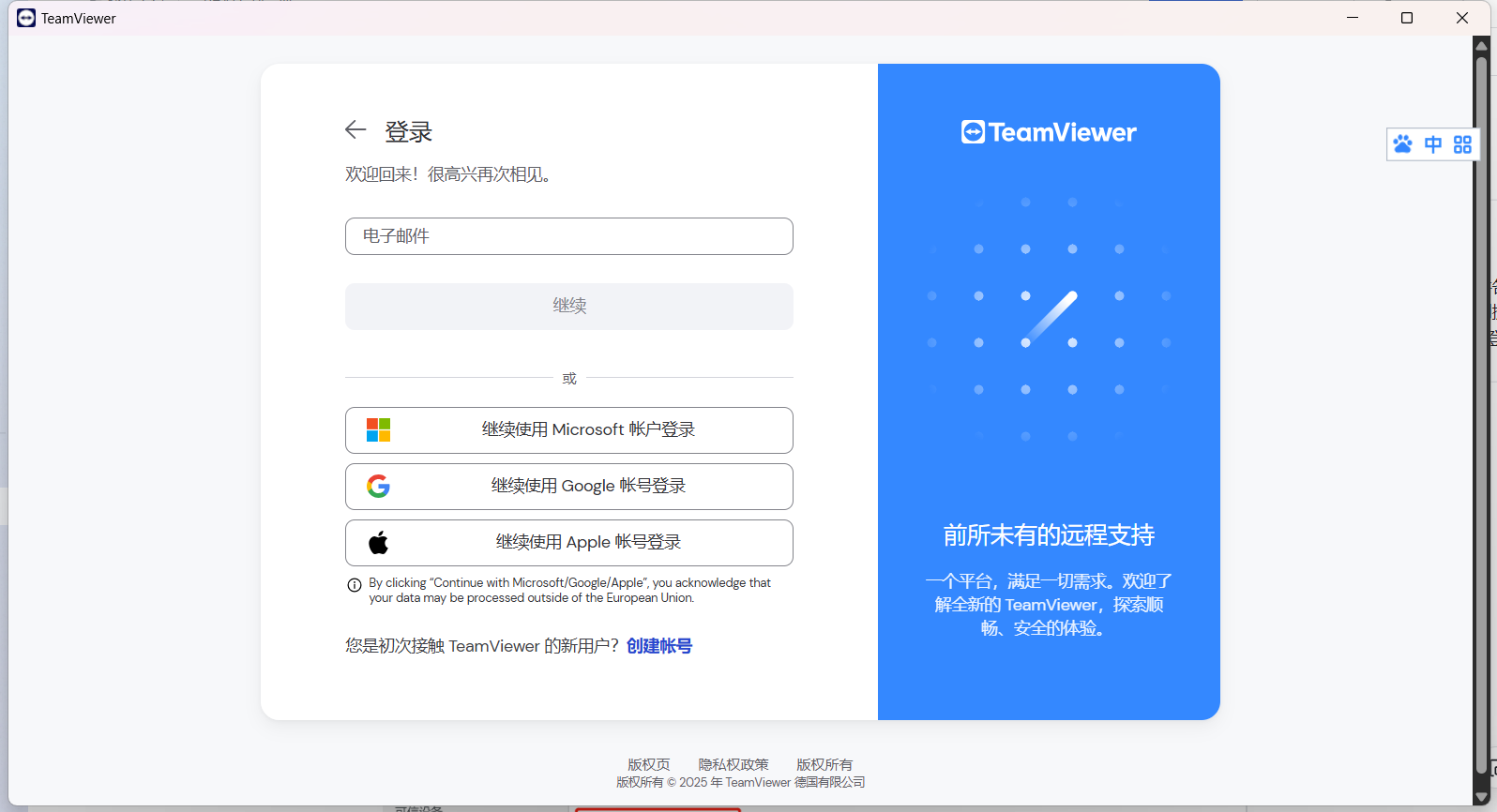1497x812 pixels.
Task: Click the info icon beside the data notice
Action: click(x=355, y=585)
